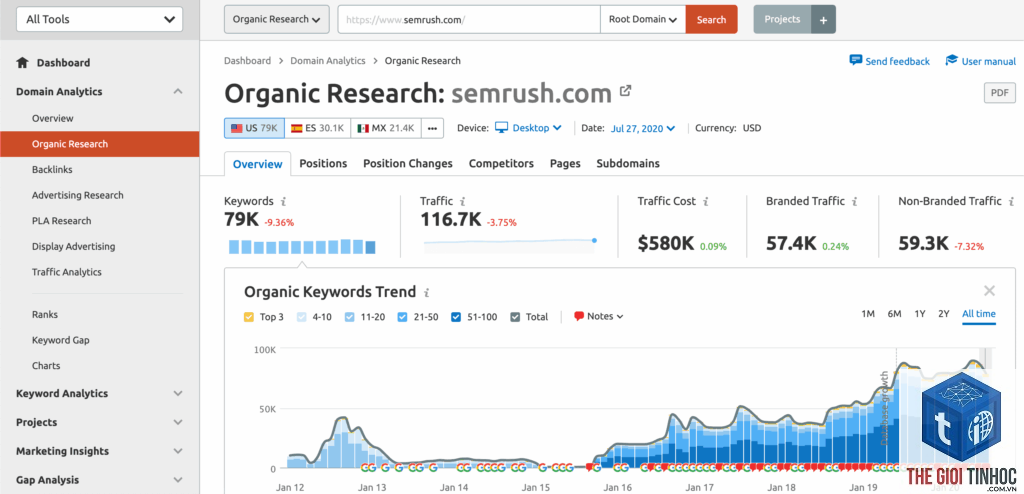The height and width of the screenshot is (494, 1024).
Task: Switch to the Competitors tab
Action: 501,164
